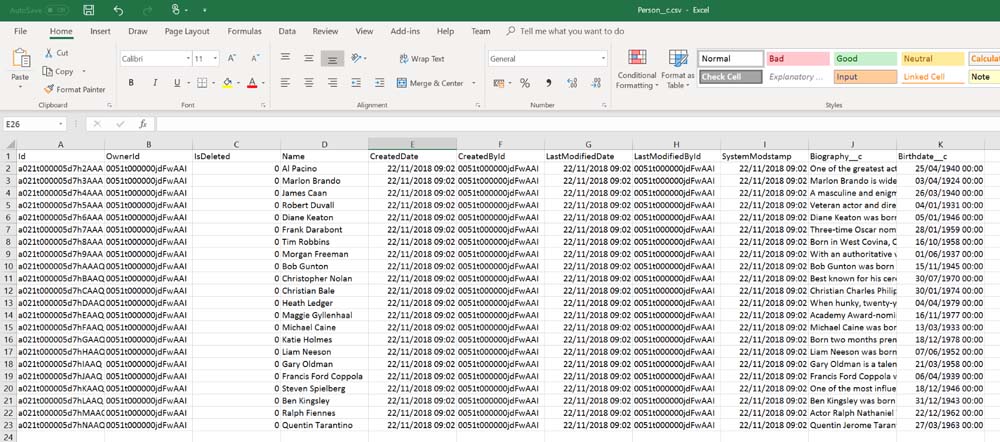Click the Italic formatting icon
Screen dimensions: 1000x442
(153, 83)
